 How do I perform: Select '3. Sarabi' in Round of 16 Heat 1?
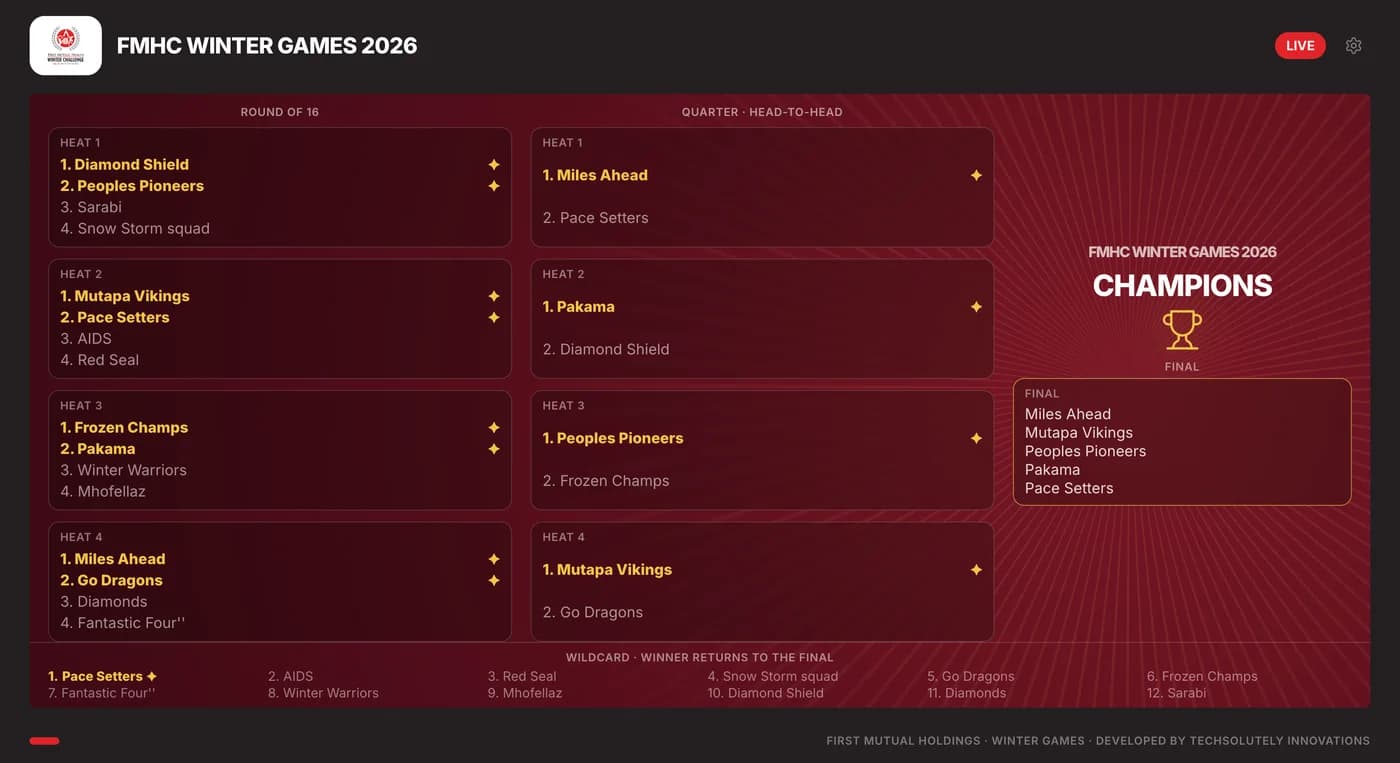pyautogui.click(x=91, y=207)
